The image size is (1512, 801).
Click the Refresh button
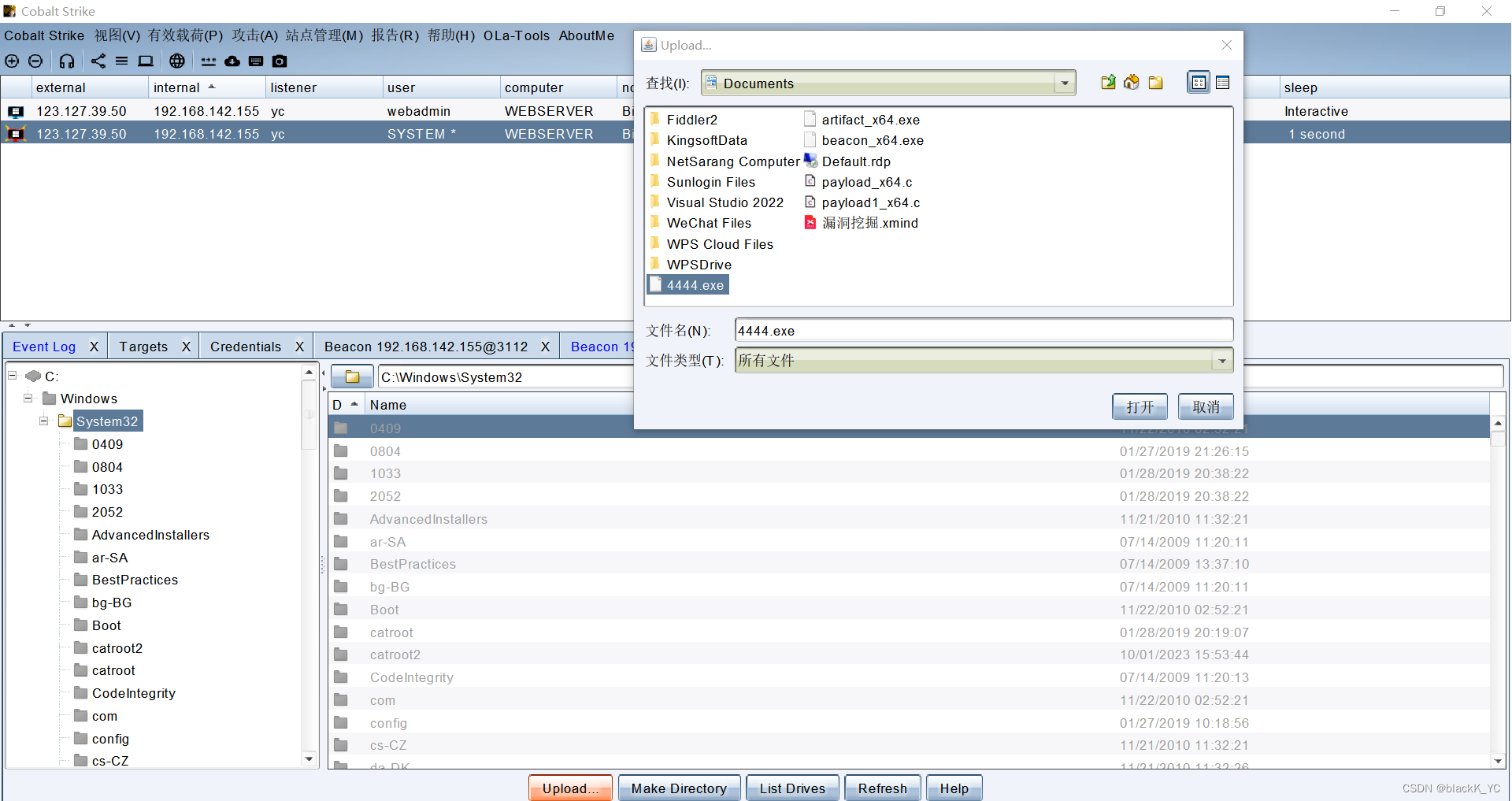pyautogui.click(x=882, y=788)
